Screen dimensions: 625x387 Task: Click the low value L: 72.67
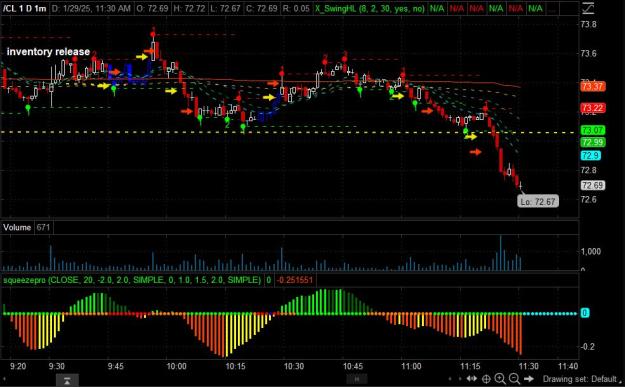click(225, 8)
